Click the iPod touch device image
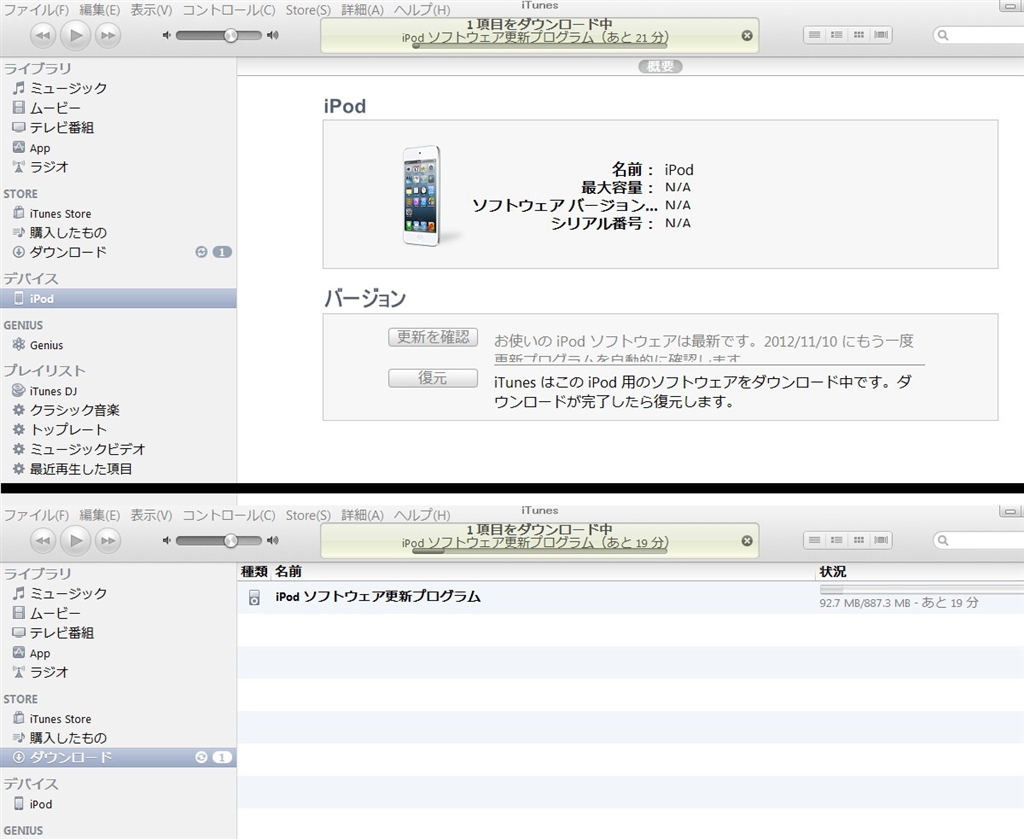The image size is (1024, 839). [x=423, y=195]
